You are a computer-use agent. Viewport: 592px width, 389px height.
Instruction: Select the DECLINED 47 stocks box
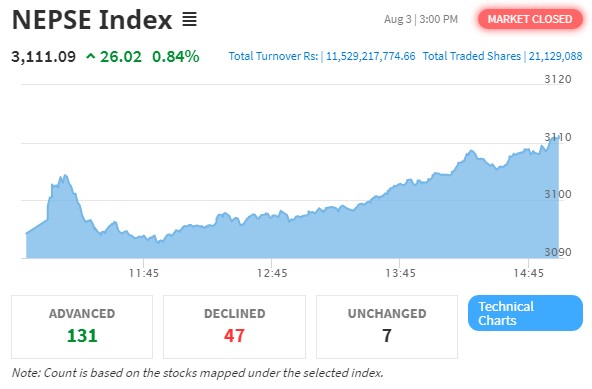pos(234,327)
